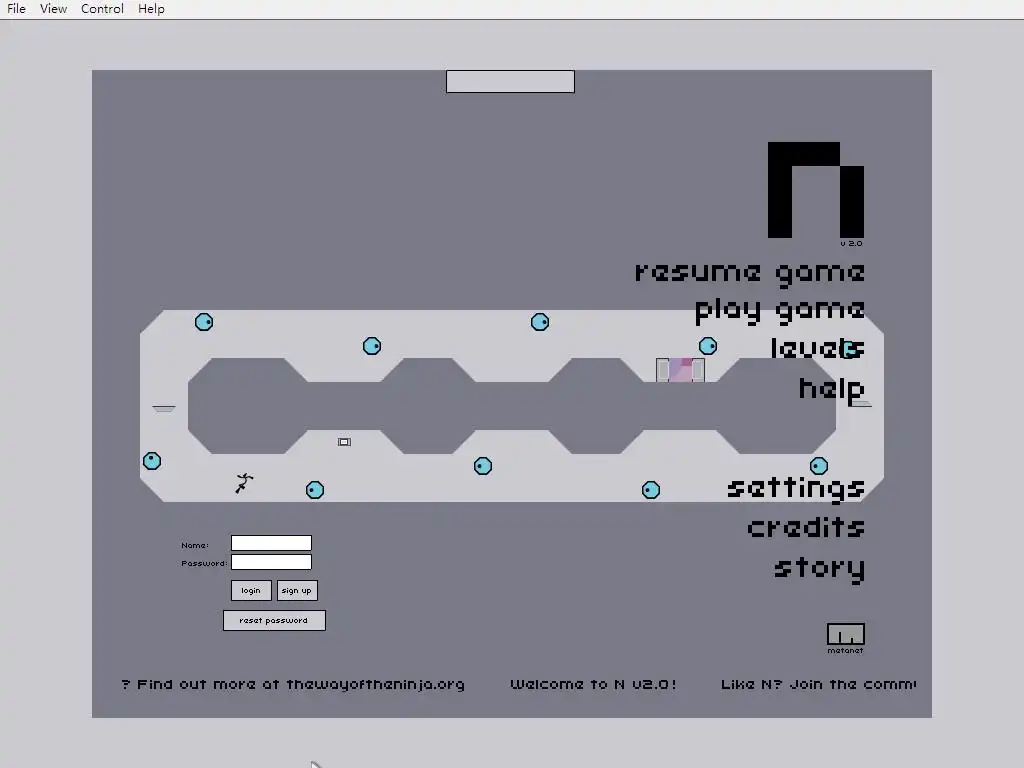Click the Password input field
The height and width of the screenshot is (768, 1024).
click(x=272, y=562)
